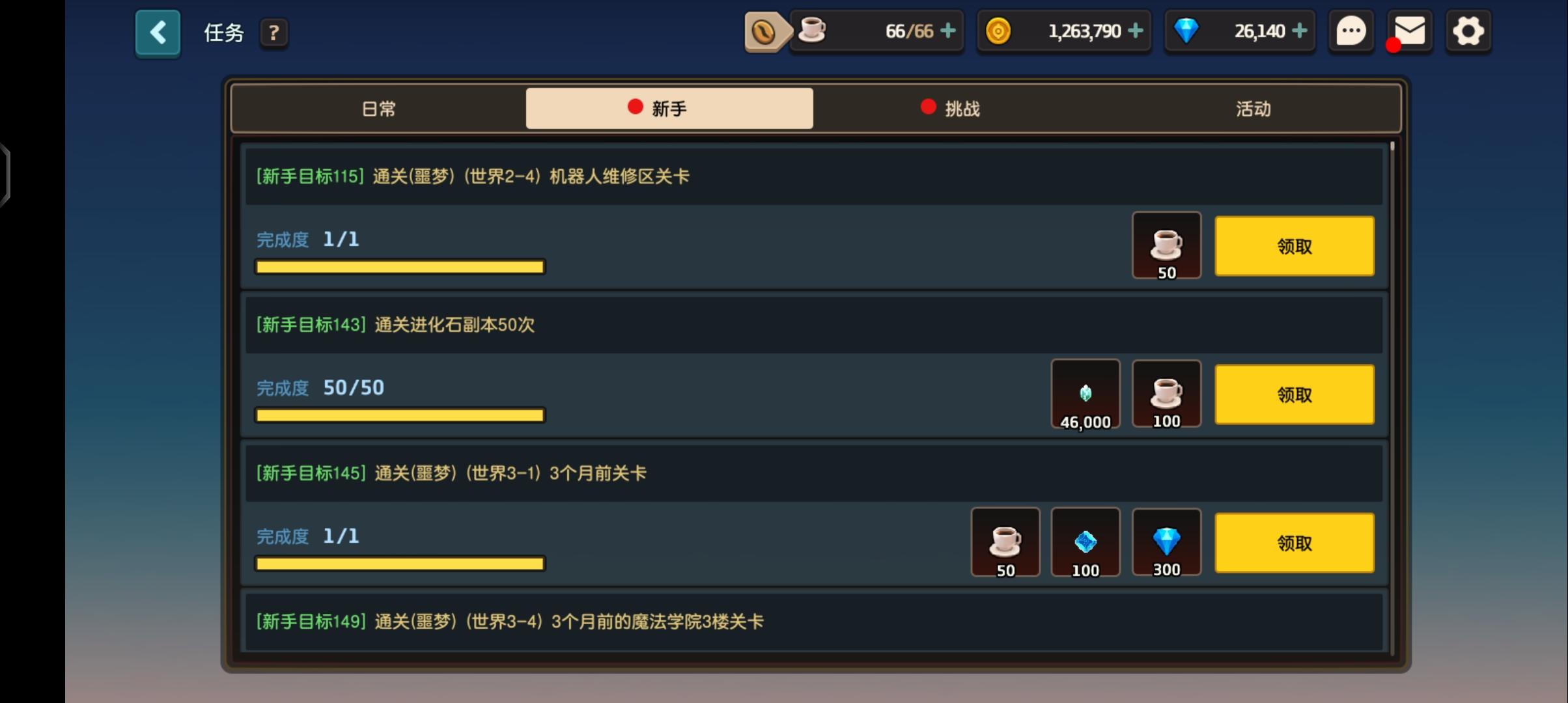The image size is (1568, 703).
Task: Open the chat bubble icon
Action: pos(1351,31)
